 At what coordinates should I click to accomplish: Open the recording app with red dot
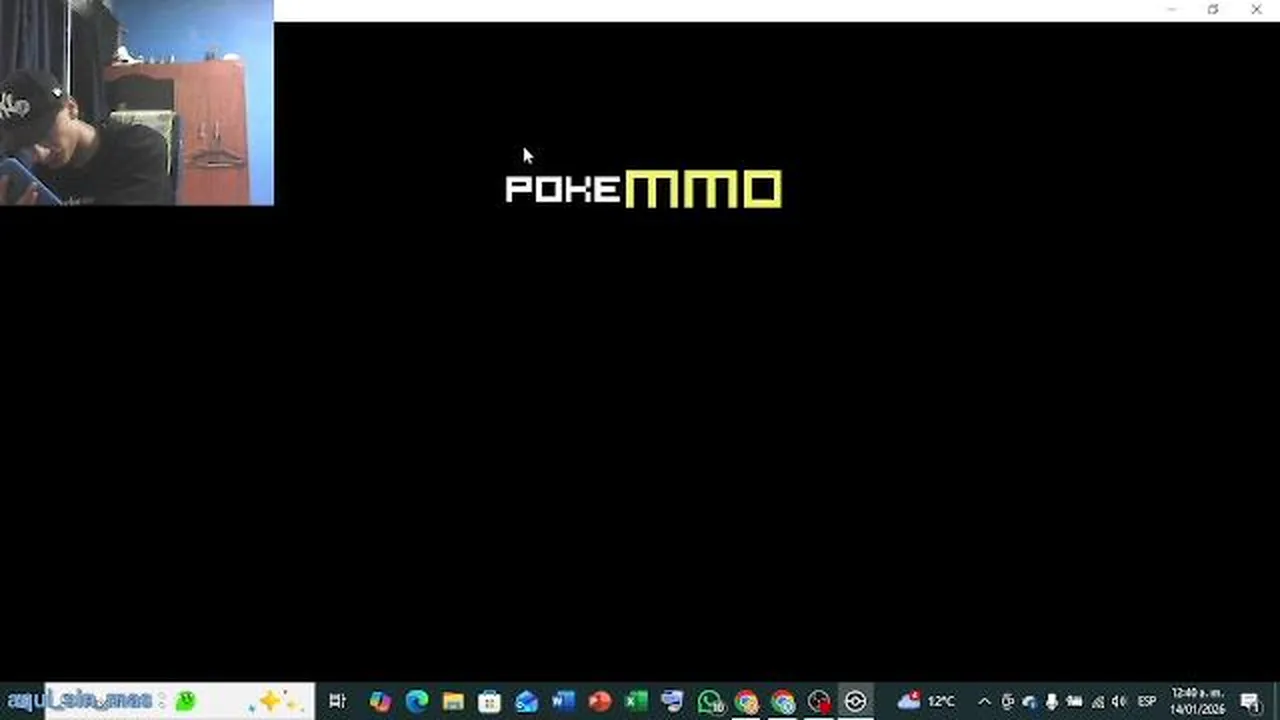(819, 702)
